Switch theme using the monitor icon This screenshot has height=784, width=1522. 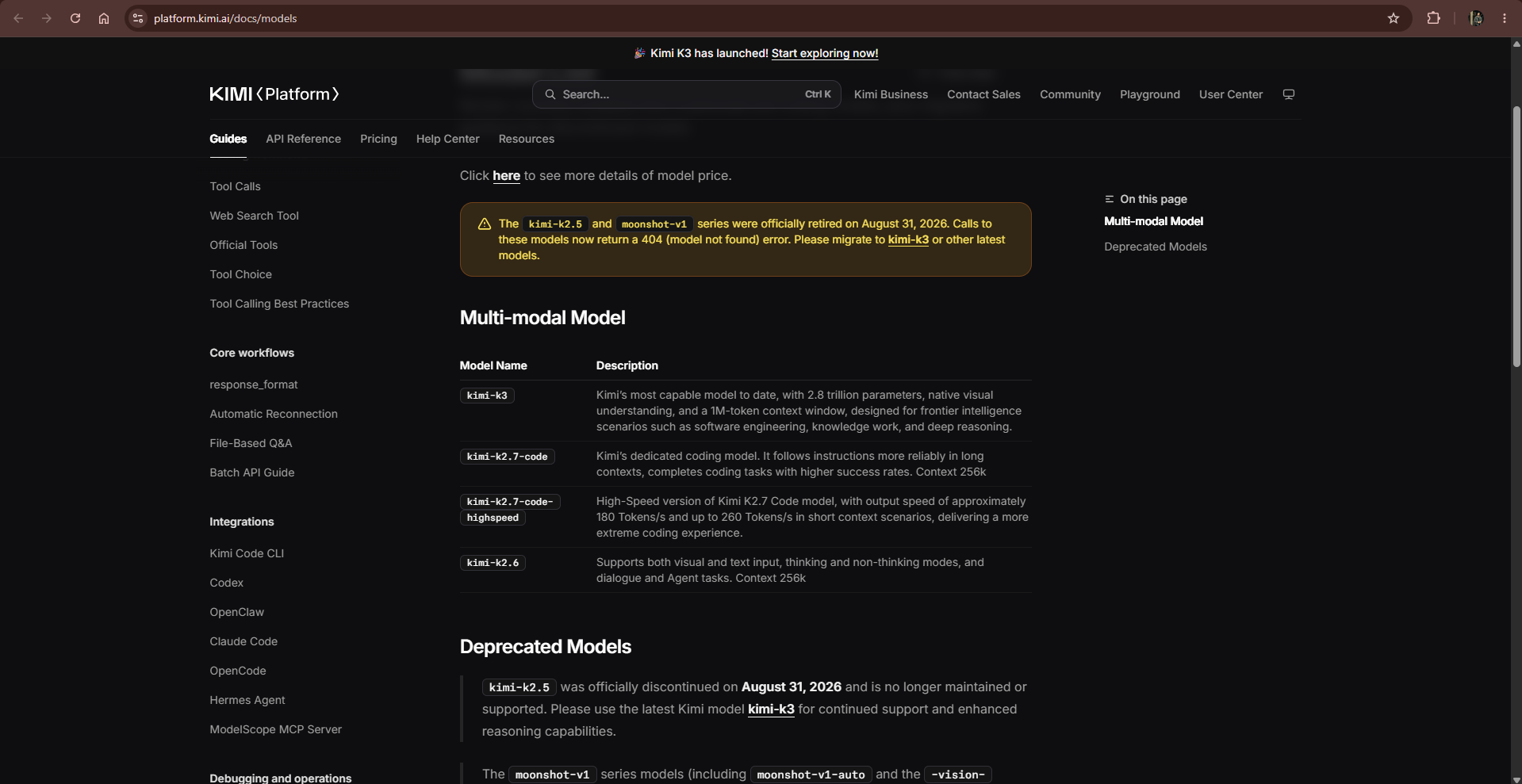click(x=1289, y=94)
